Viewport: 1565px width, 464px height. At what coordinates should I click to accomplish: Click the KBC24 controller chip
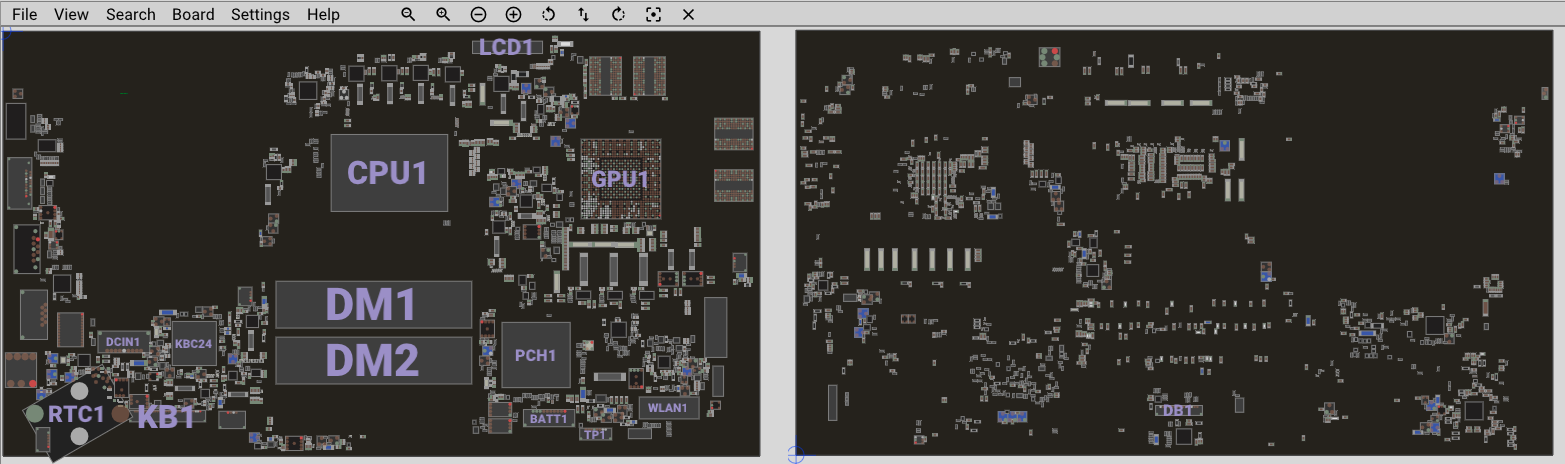coord(193,343)
